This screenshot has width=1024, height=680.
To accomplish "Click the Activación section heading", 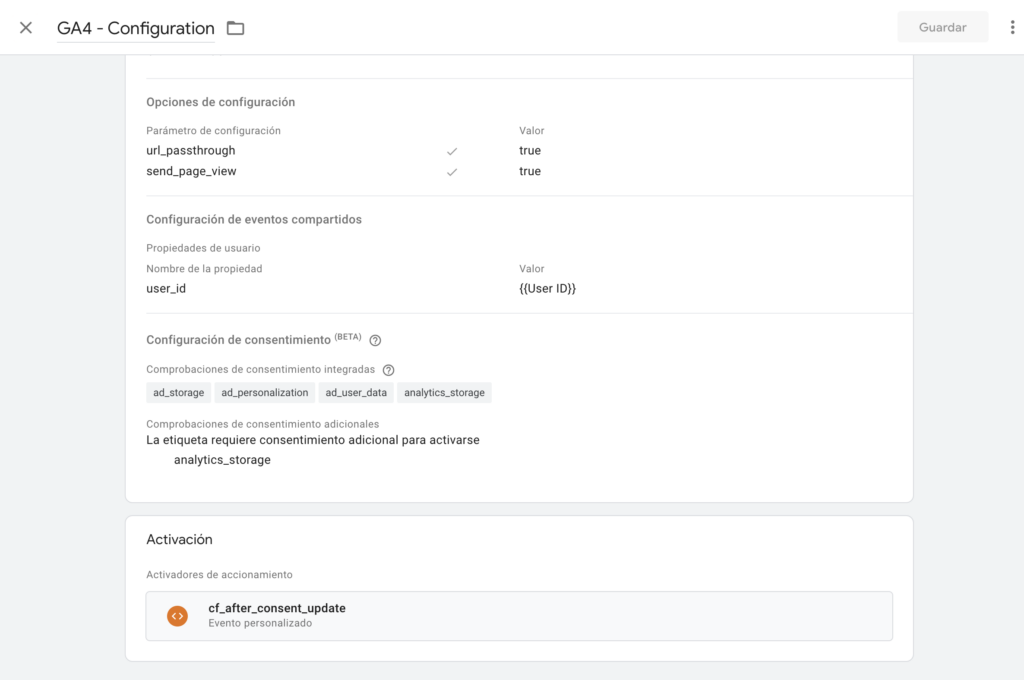I will tap(180, 540).
